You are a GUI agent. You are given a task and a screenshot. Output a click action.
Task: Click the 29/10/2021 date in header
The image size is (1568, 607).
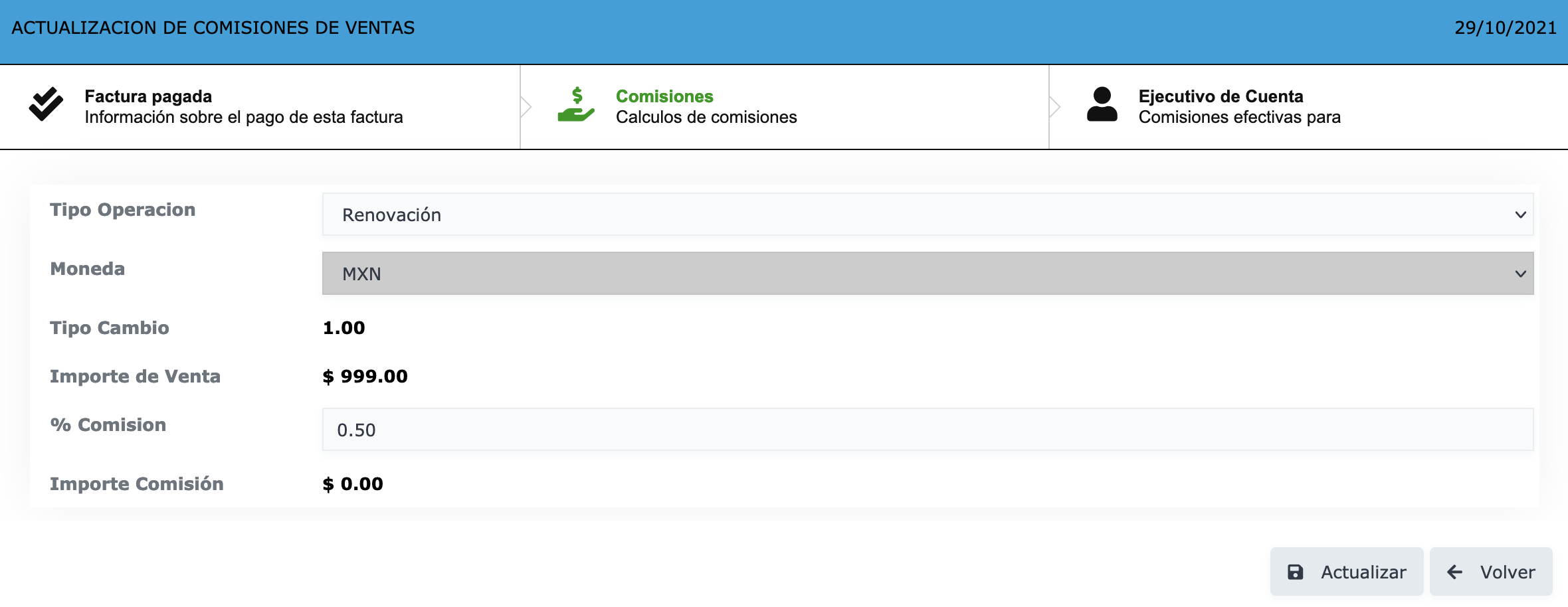tap(1505, 28)
